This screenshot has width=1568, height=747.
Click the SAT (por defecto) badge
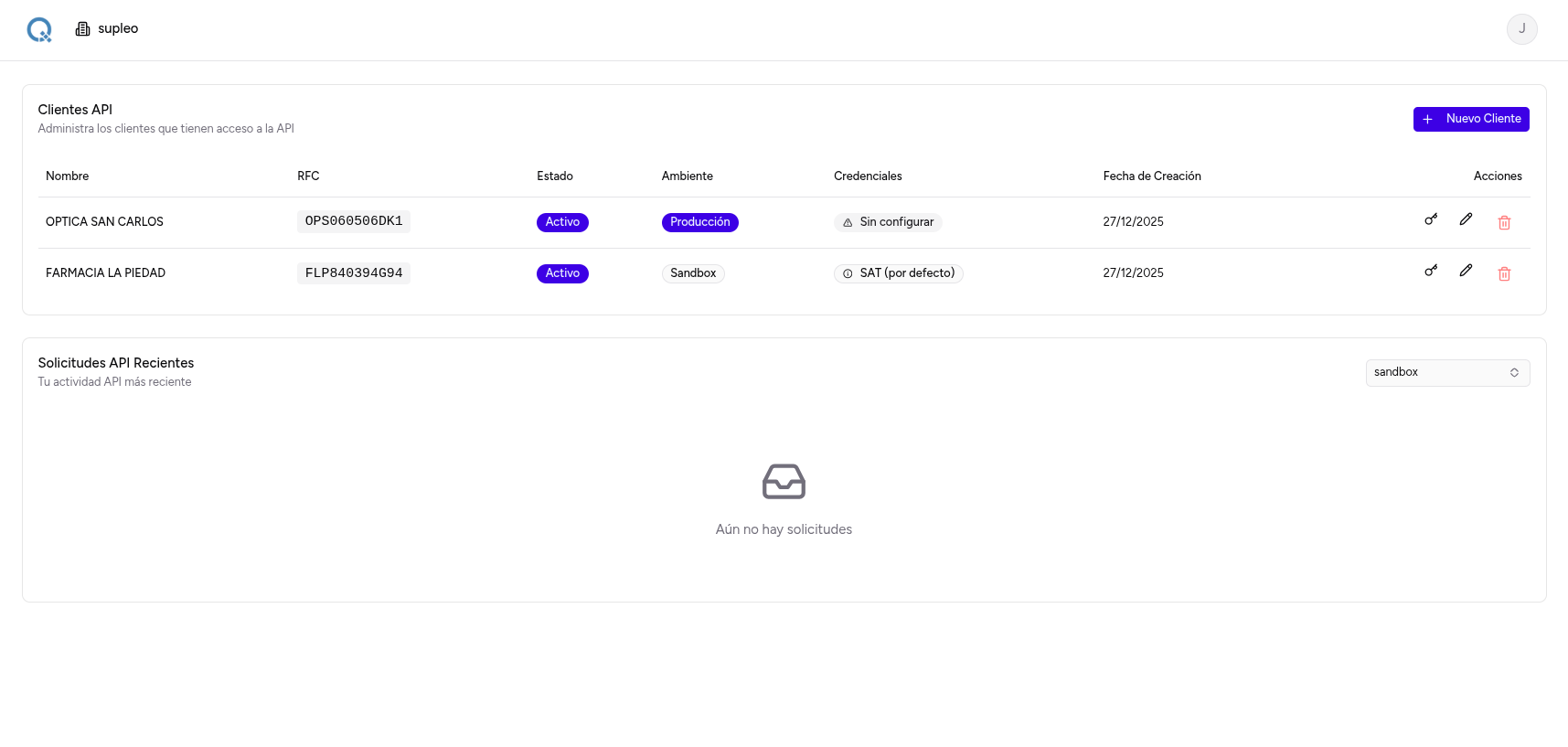(x=898, y=273)
